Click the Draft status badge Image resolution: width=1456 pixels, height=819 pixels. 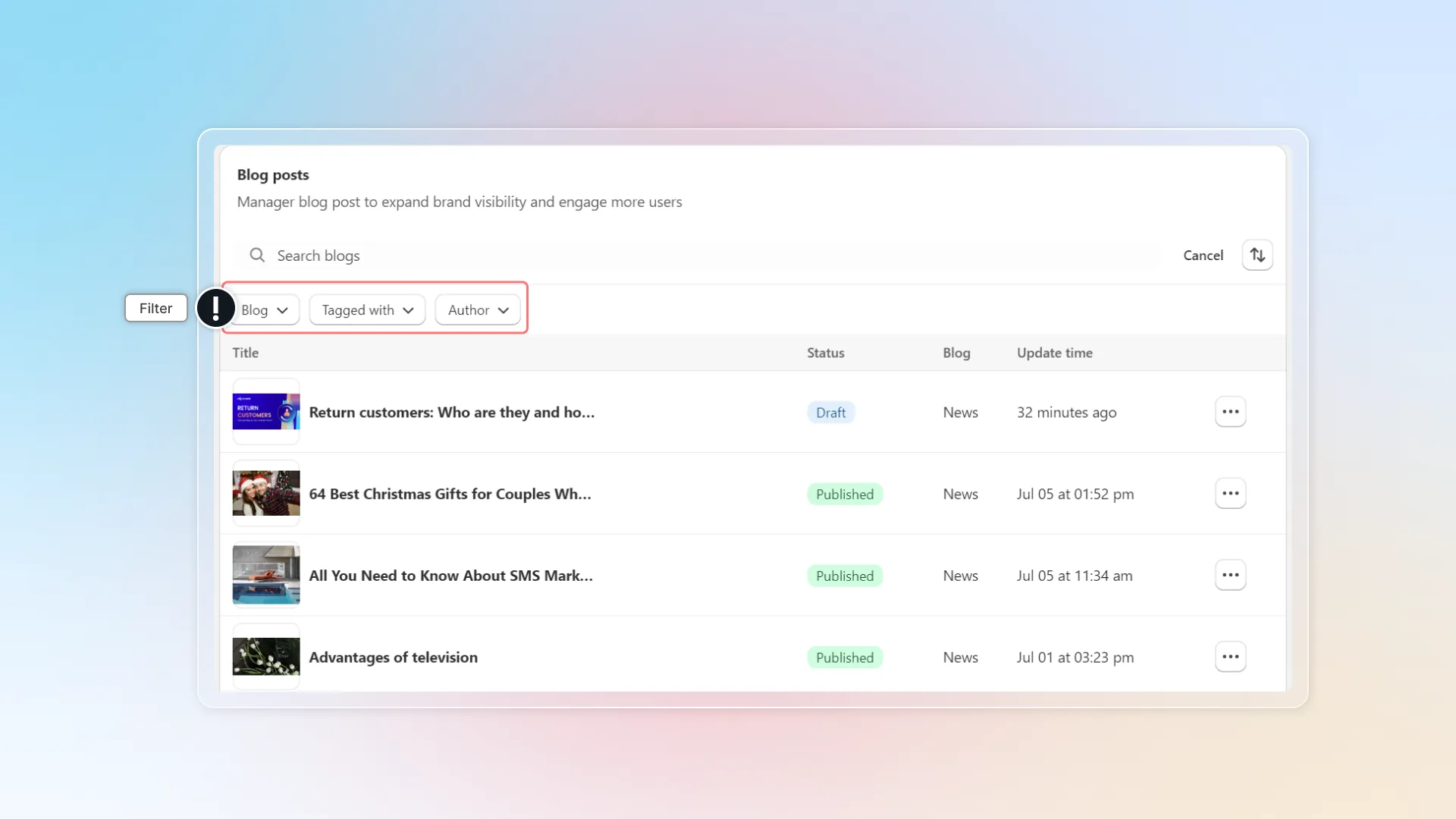[x=830, y=413]
